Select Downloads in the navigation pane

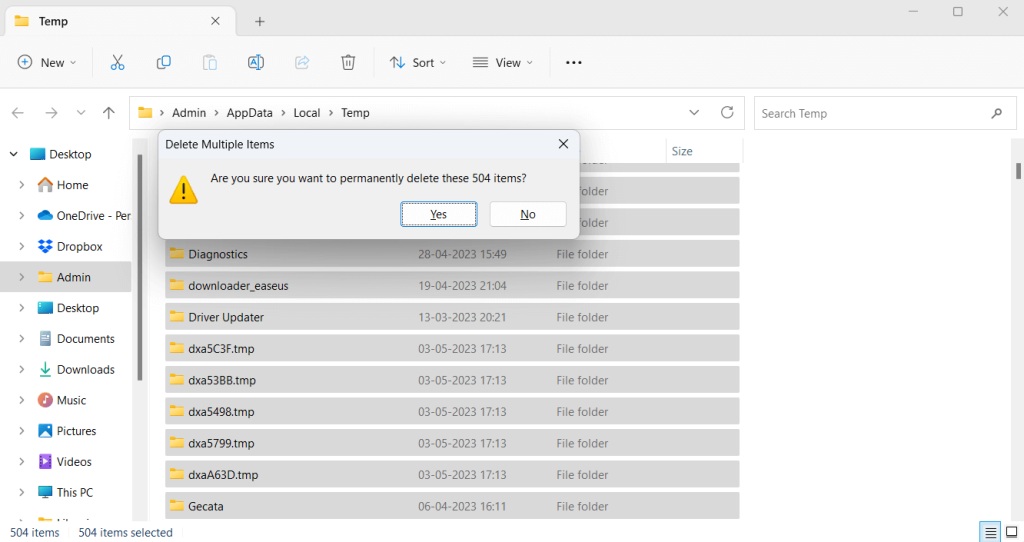pos(85,370)
